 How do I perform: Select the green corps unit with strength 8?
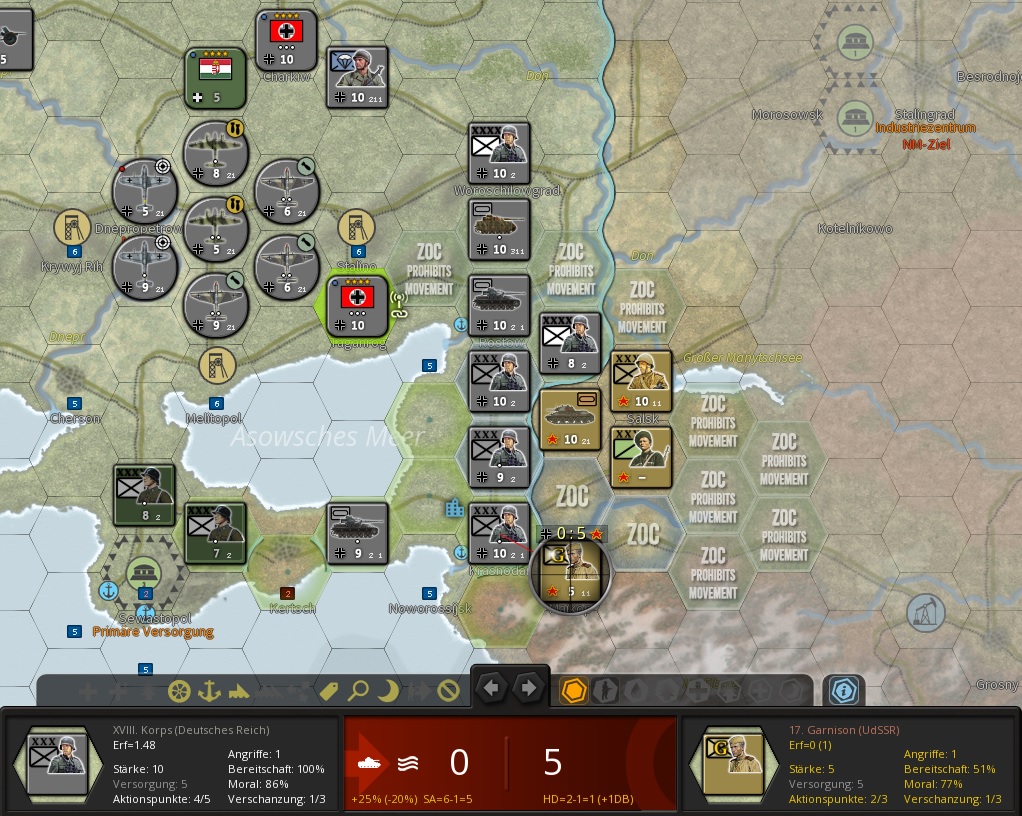(144, 496)
